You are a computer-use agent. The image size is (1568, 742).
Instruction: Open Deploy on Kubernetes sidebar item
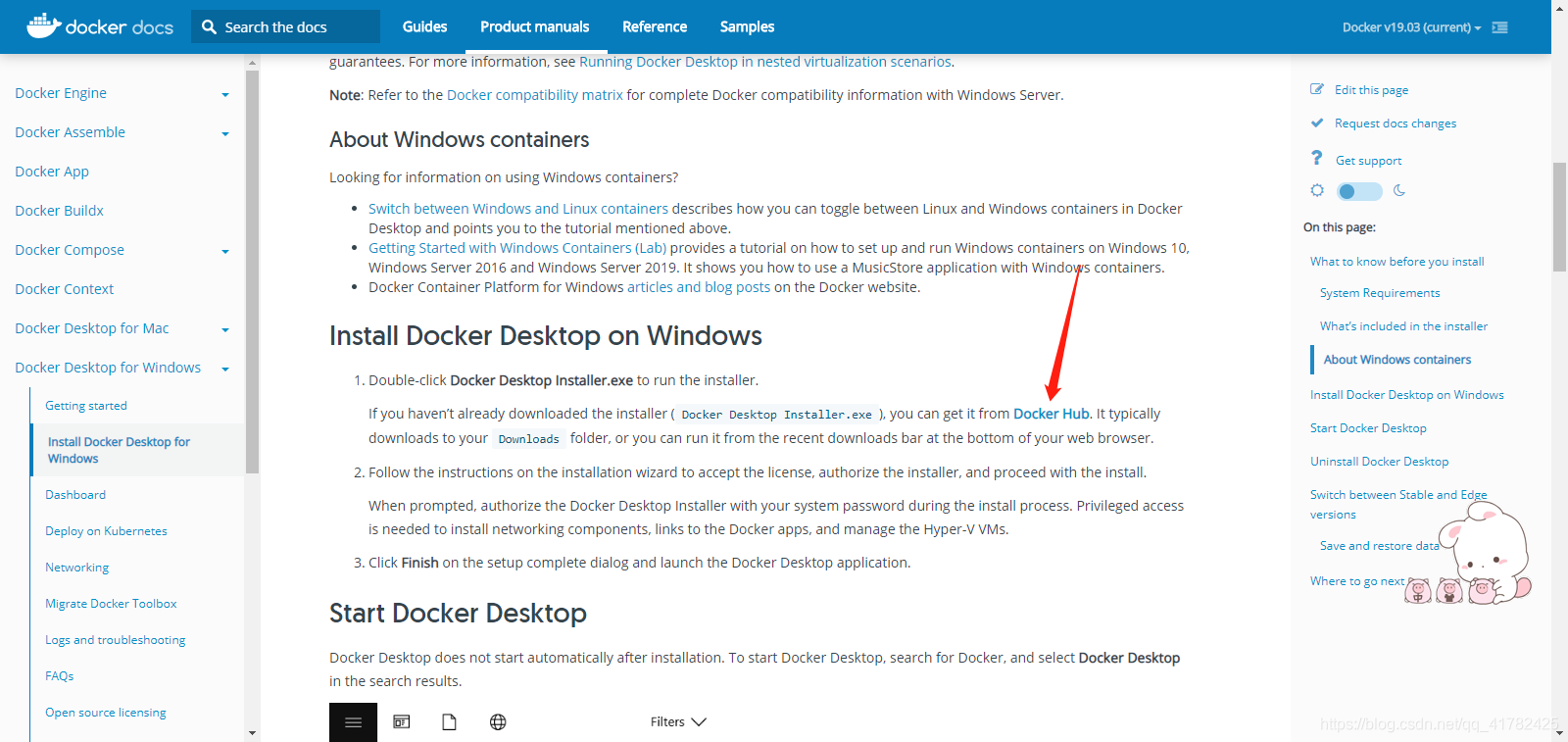click(x=106, y=531)
